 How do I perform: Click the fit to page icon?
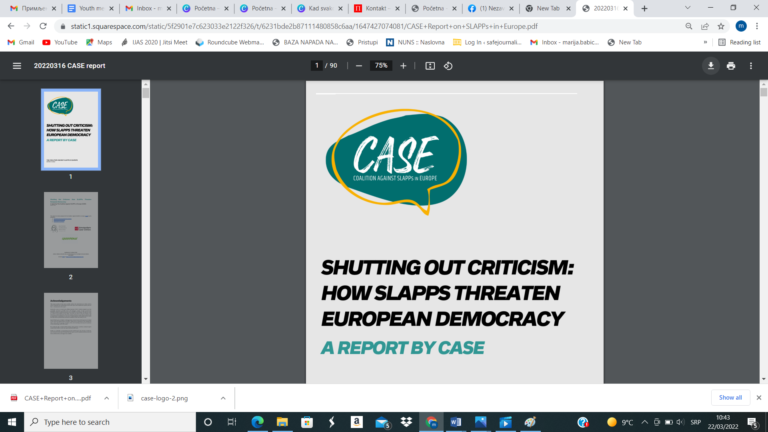tap(430, 66)
